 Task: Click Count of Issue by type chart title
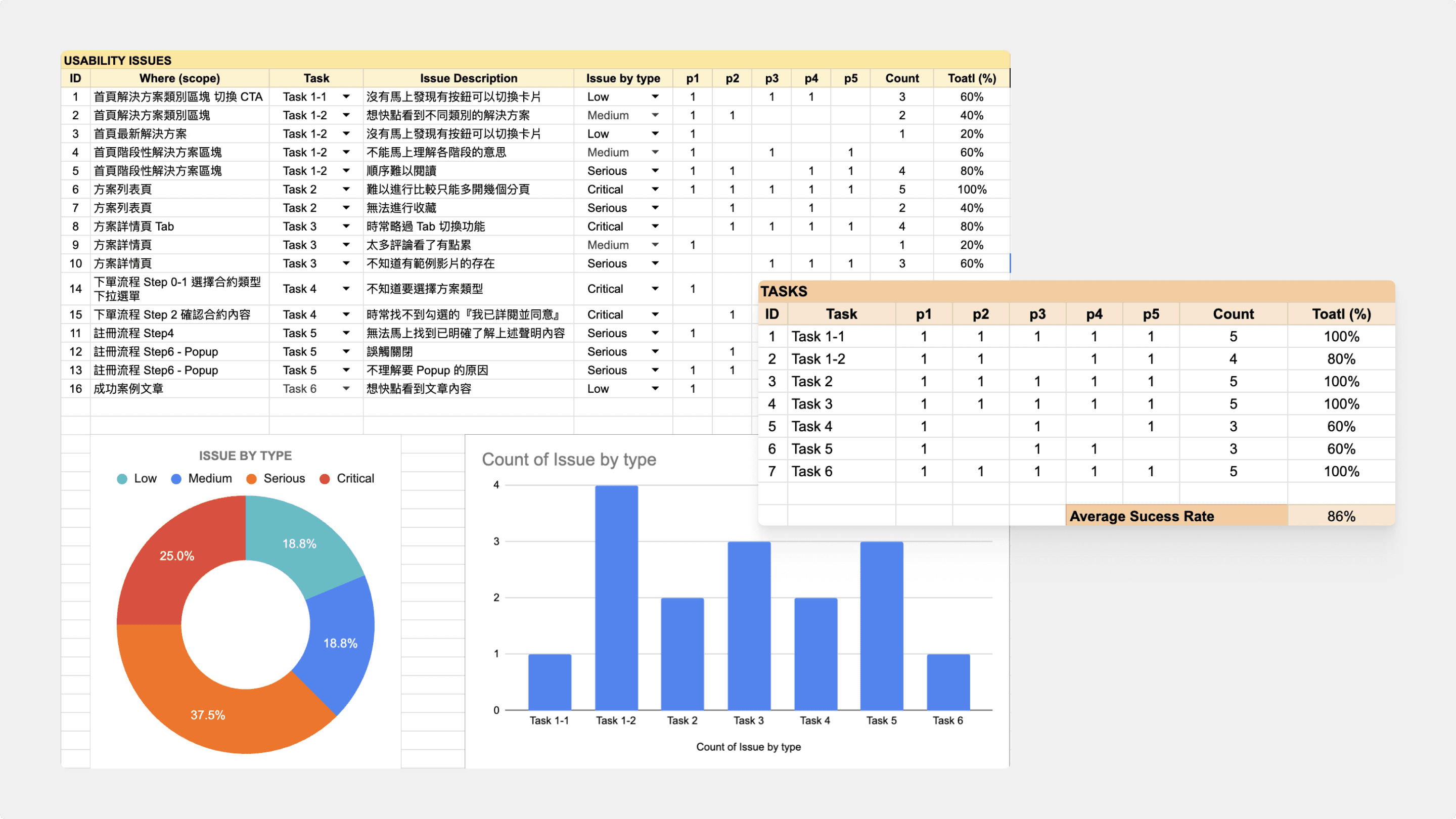pos(569,460)
